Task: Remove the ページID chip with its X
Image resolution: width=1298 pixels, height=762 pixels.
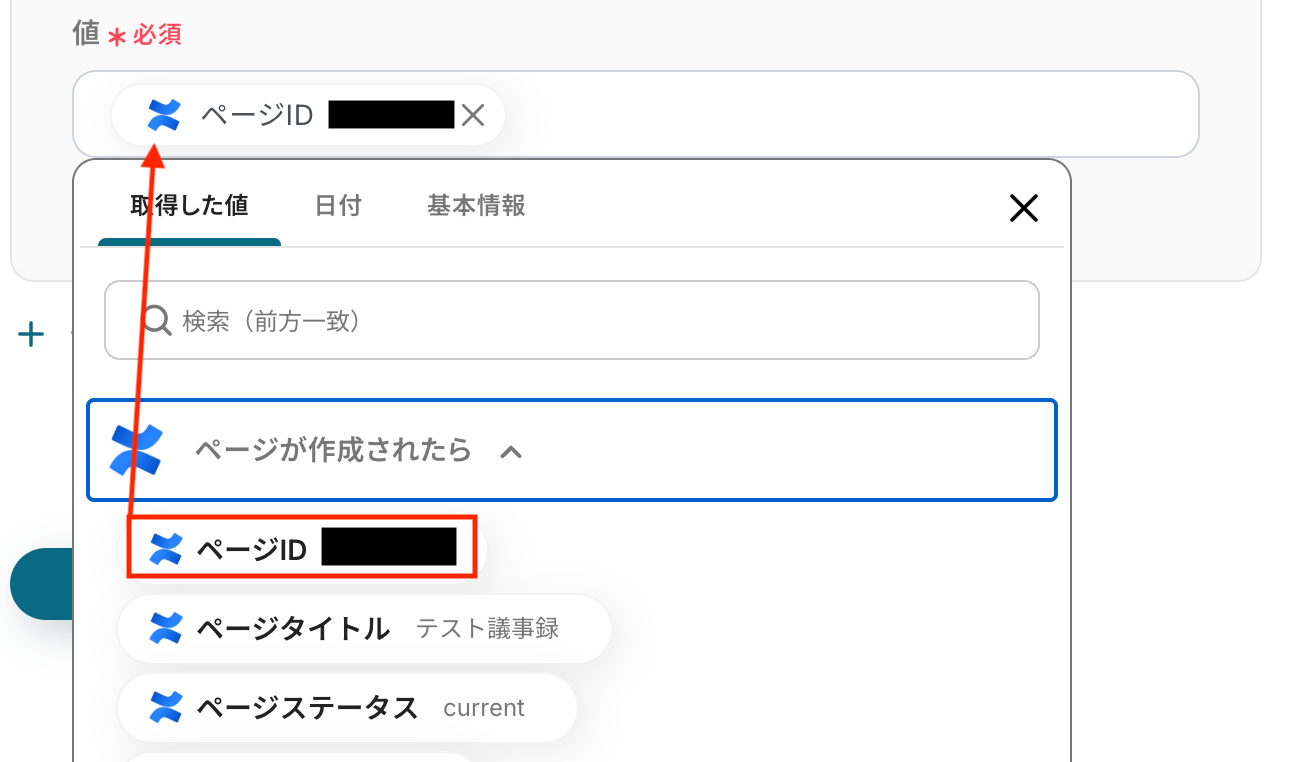Action: [x=473, y=116]
